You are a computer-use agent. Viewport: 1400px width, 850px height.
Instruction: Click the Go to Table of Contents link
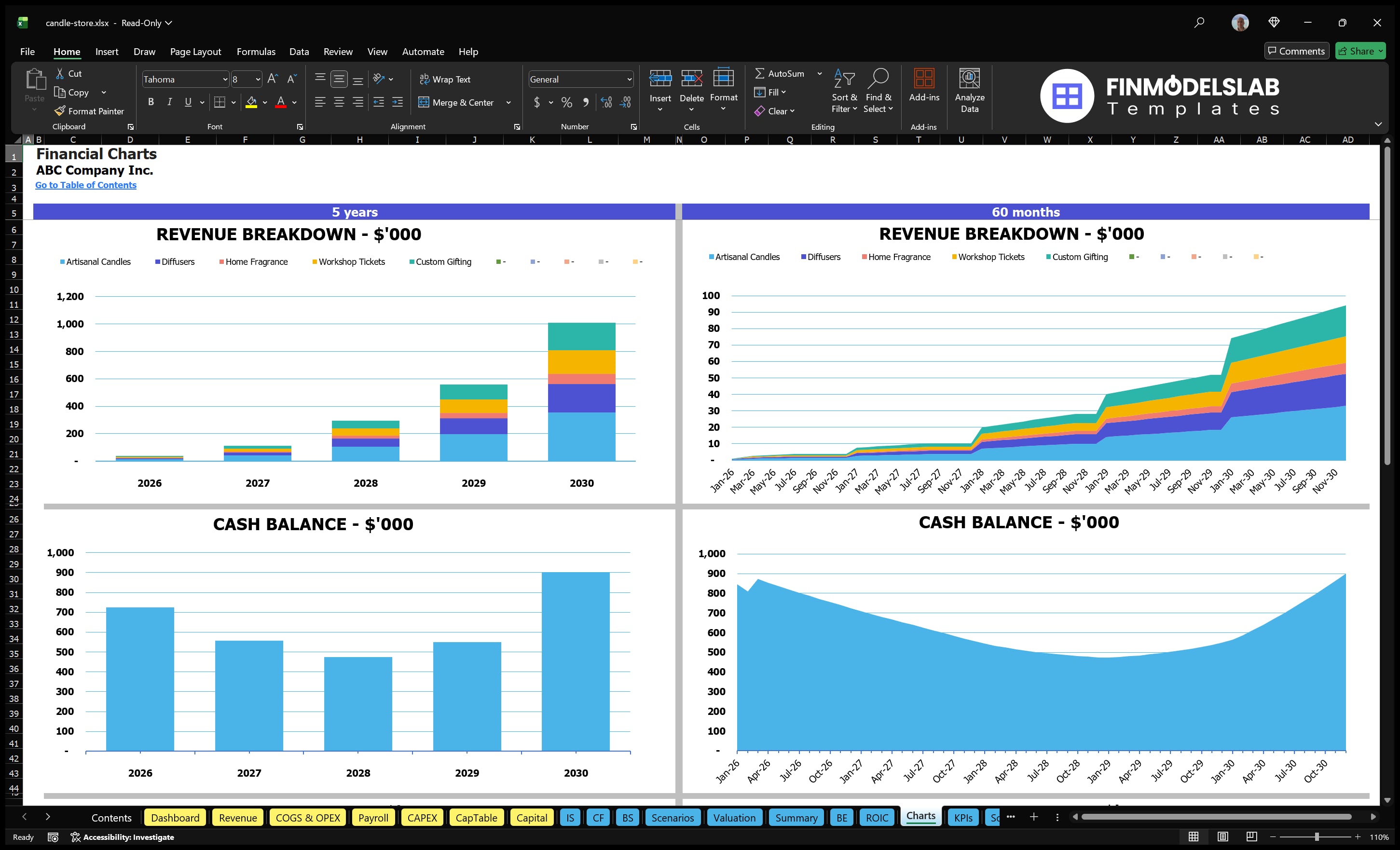tap(86, 185)
